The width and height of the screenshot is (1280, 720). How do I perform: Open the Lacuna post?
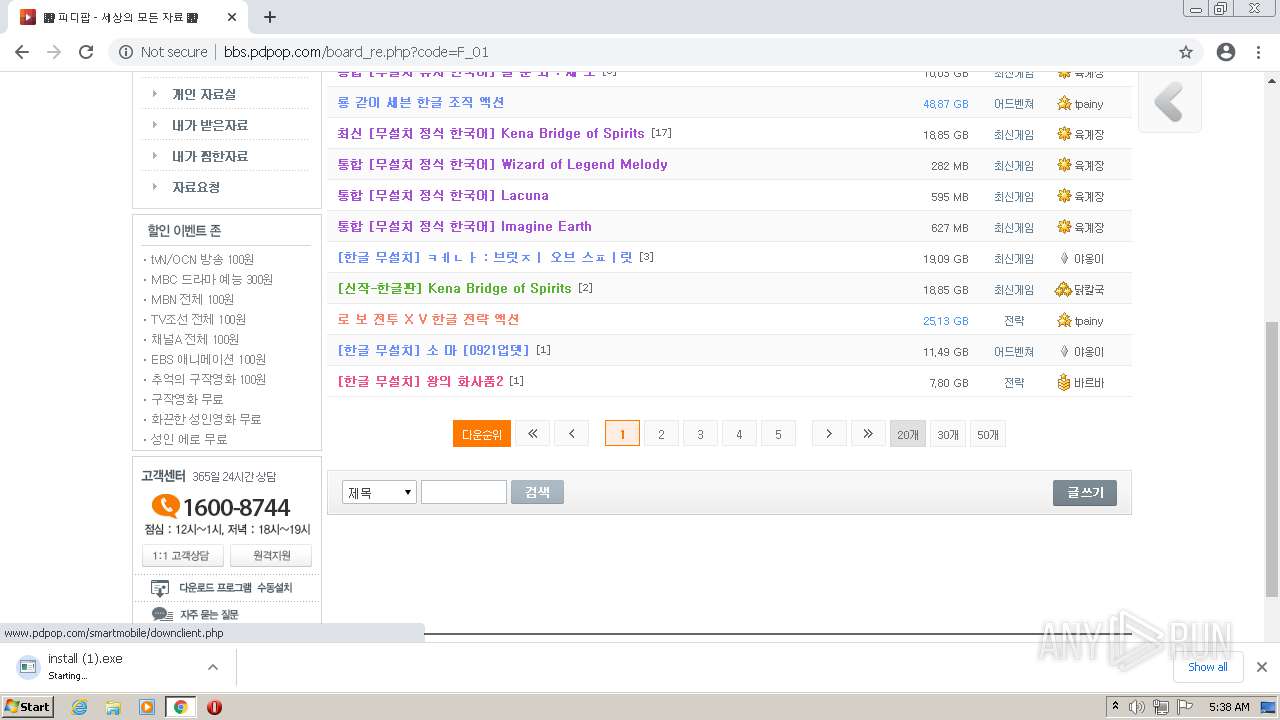pyautogui.click(x=443, y=195)
